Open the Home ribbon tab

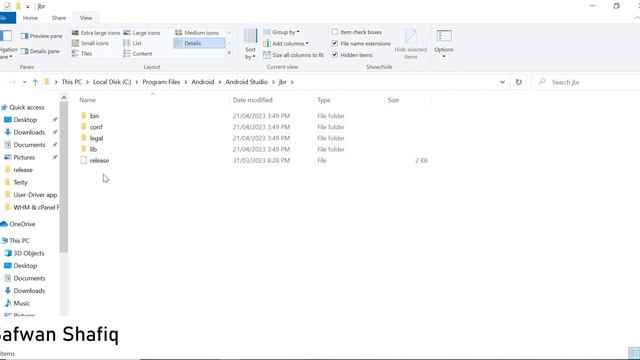click(30, 18)
